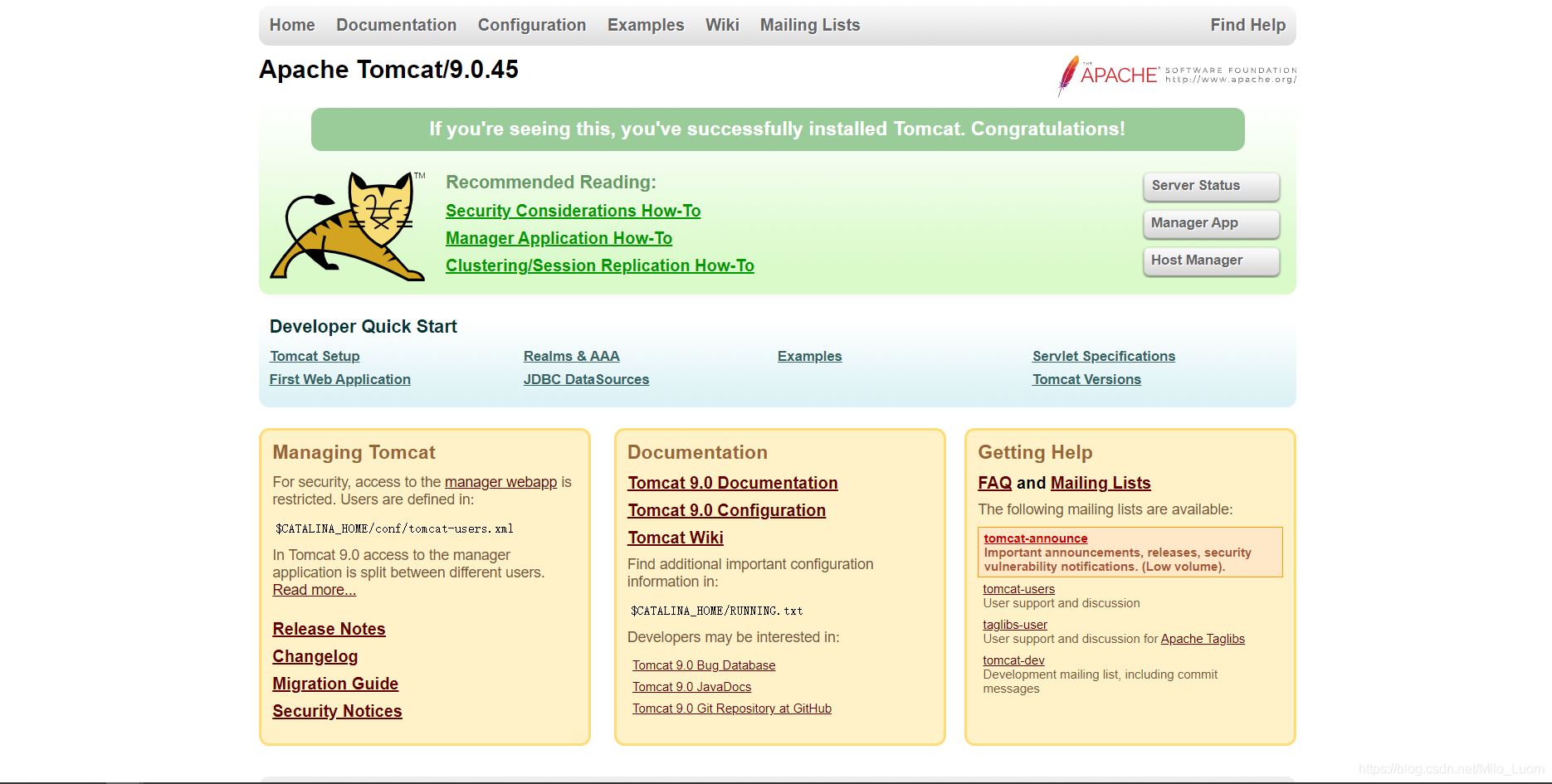The width and height of the screenshot is (1552, 784).
Task: Click Mailing Lists link in Getting Help
Action: click(1101, 483)
